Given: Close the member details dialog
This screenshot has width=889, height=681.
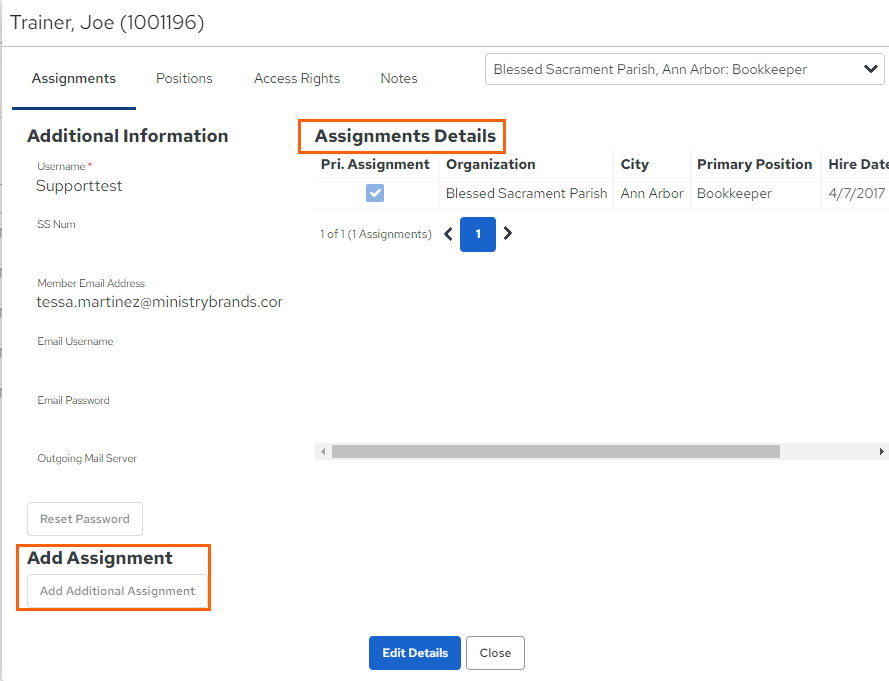Looking at the screenshot, I should click(495, 653).
